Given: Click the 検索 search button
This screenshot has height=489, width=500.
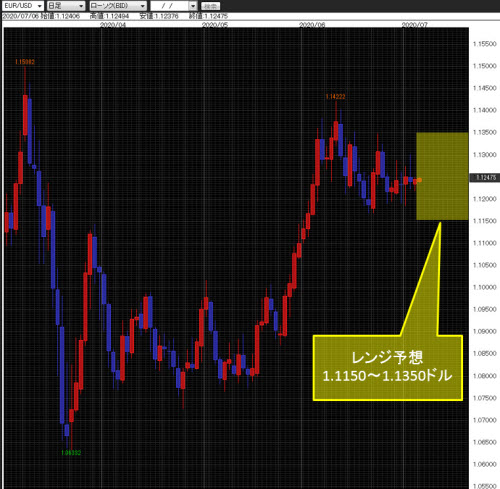Looking at the screenshot, I should (x=211, y=6).
